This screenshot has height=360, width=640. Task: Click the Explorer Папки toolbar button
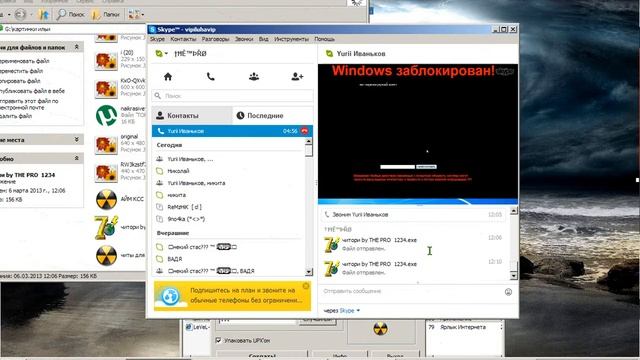click(x=106, y=15)
